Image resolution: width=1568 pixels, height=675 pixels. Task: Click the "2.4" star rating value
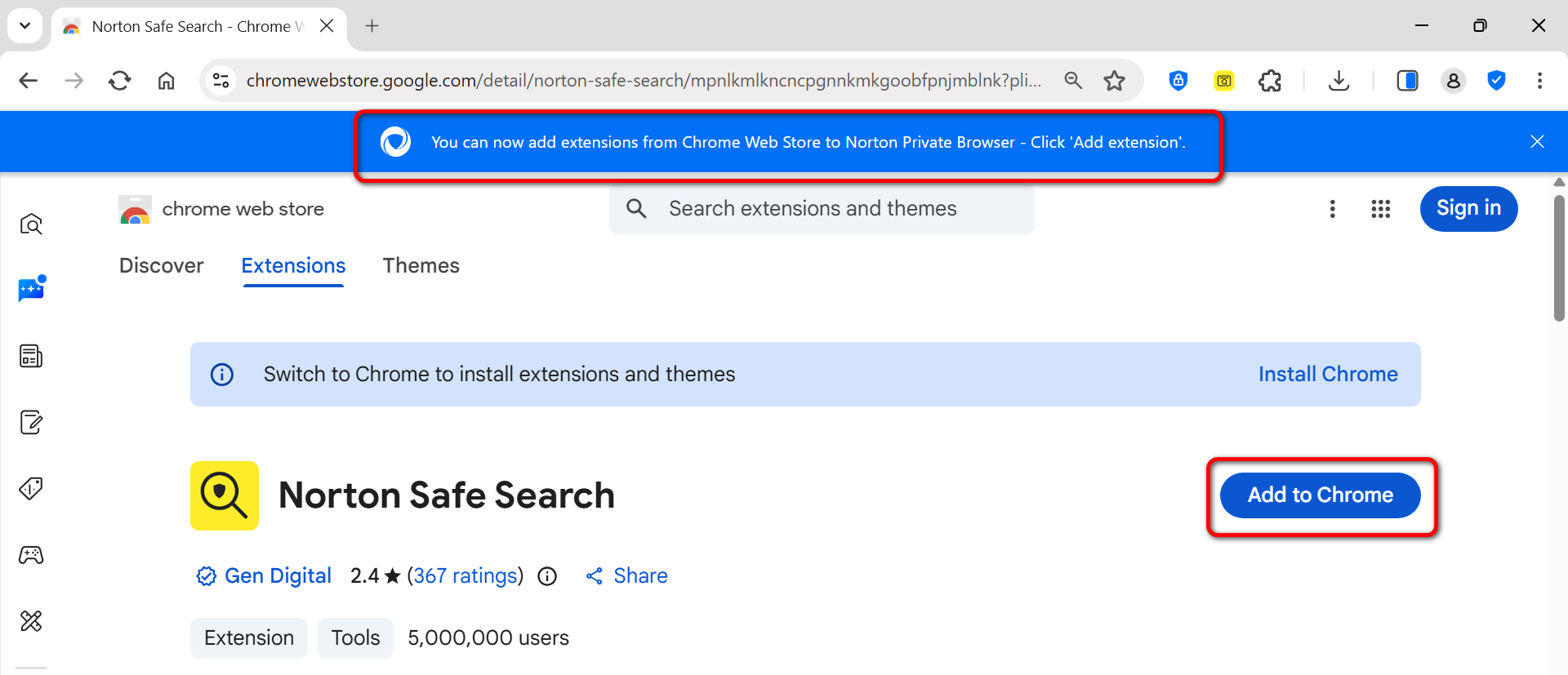(364, 576)
